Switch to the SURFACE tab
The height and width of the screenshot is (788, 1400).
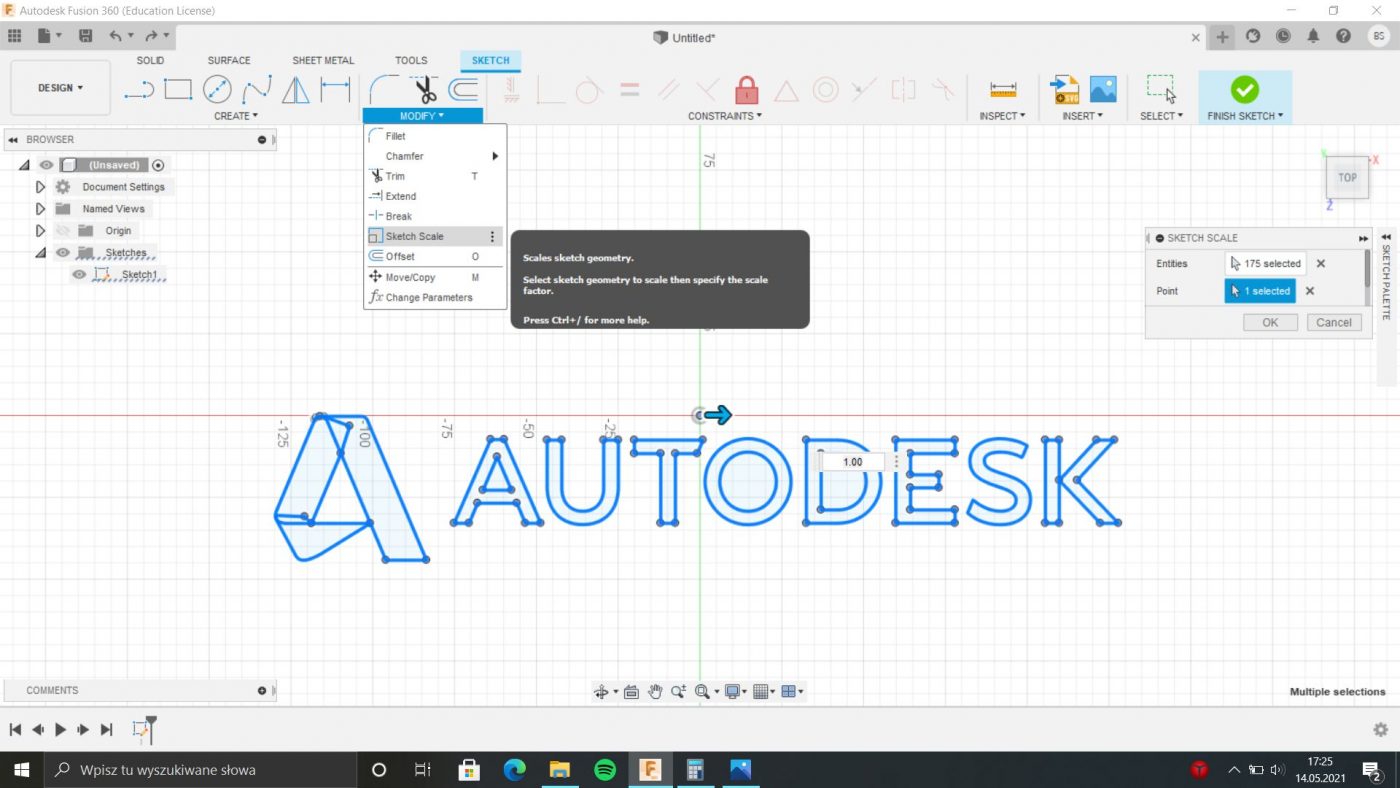point(229,60)
